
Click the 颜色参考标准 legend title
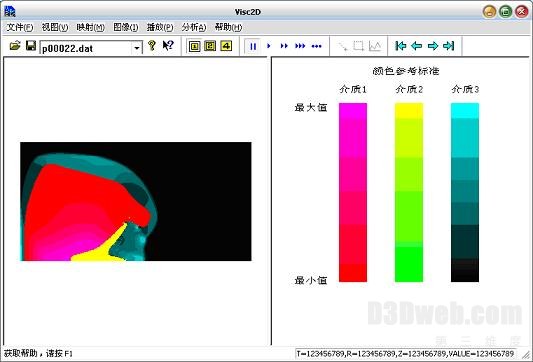point(406,71)
